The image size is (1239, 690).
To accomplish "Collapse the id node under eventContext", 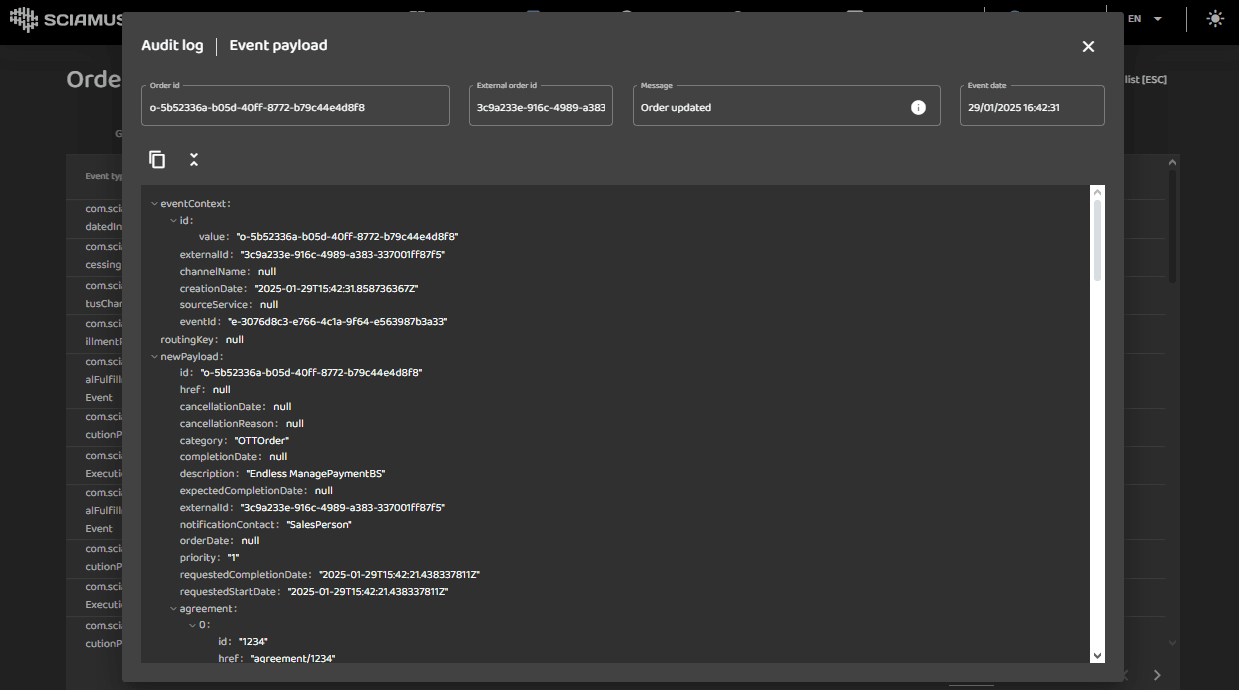I will (173, 221).
